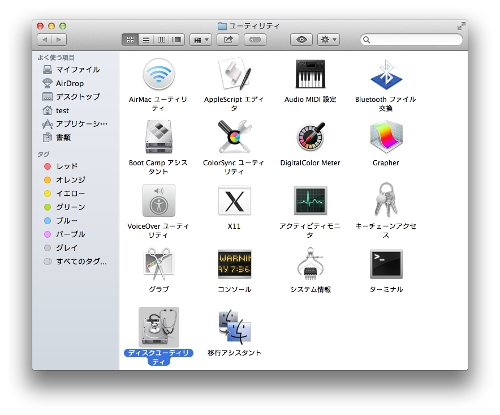Select the DigitalColor Meter icon

tap(310, 137)
